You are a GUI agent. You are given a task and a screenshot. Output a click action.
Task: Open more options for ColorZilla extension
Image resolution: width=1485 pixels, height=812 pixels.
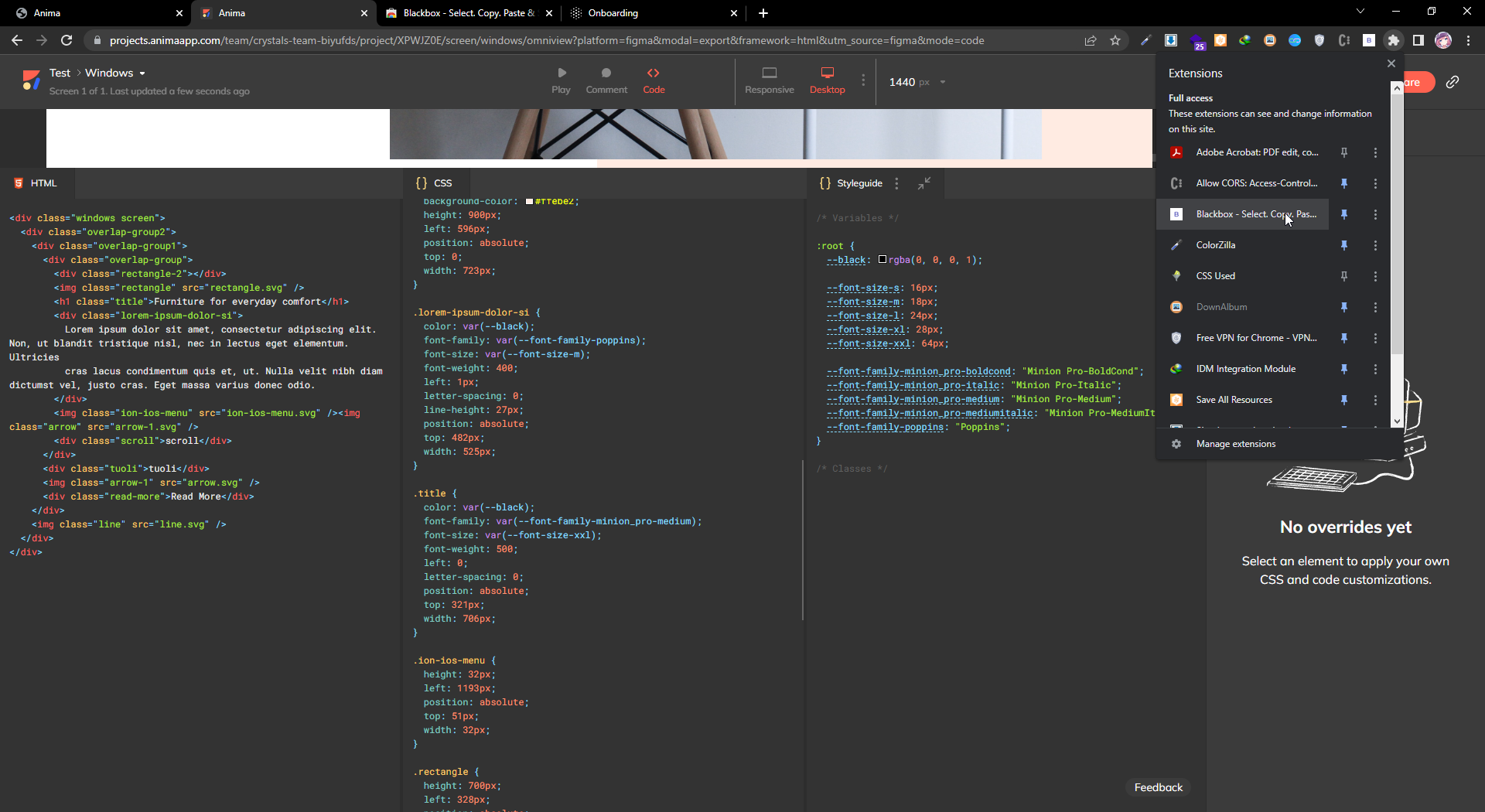coord(1375,245)
